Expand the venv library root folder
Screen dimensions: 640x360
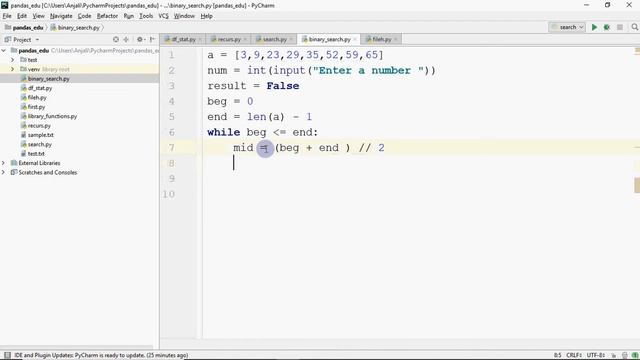[13, 69]
